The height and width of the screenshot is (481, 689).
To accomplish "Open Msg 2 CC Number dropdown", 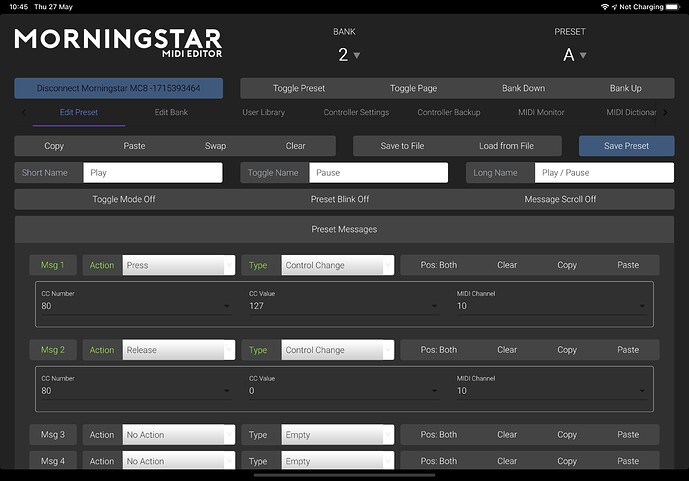I will [136, 391].
